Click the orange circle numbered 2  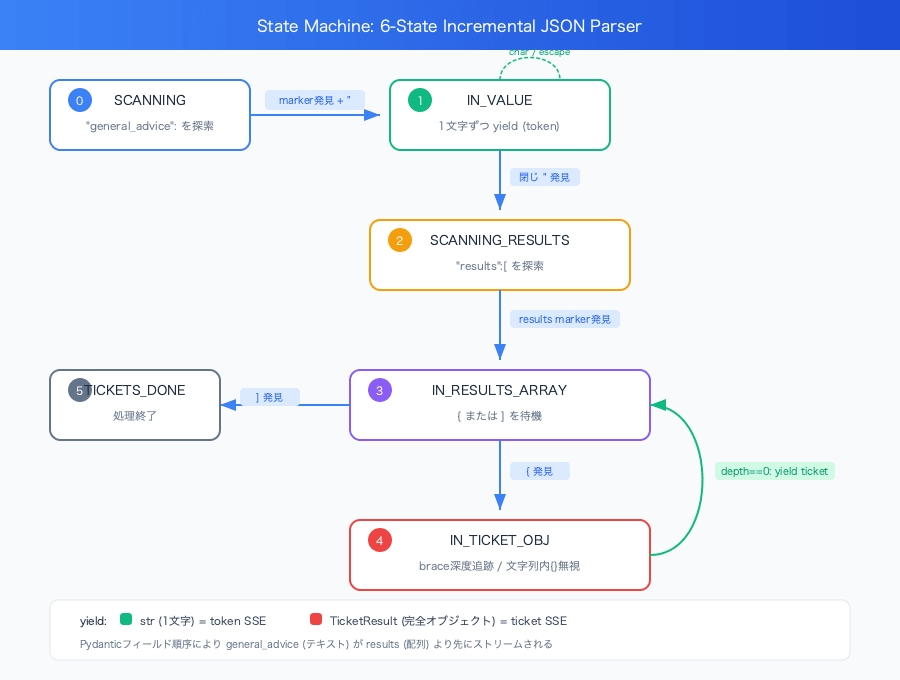(x=399, y=240)
